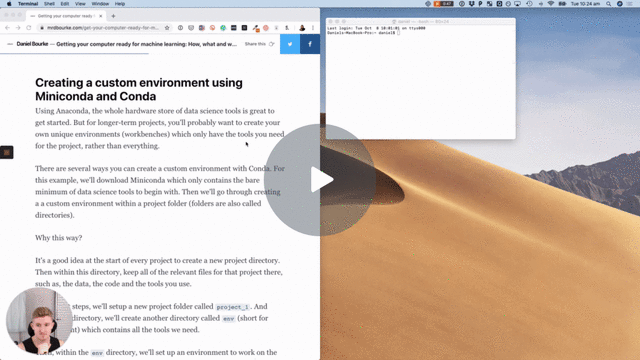
Task: Open the Apple menu
Action: point(9,4)
